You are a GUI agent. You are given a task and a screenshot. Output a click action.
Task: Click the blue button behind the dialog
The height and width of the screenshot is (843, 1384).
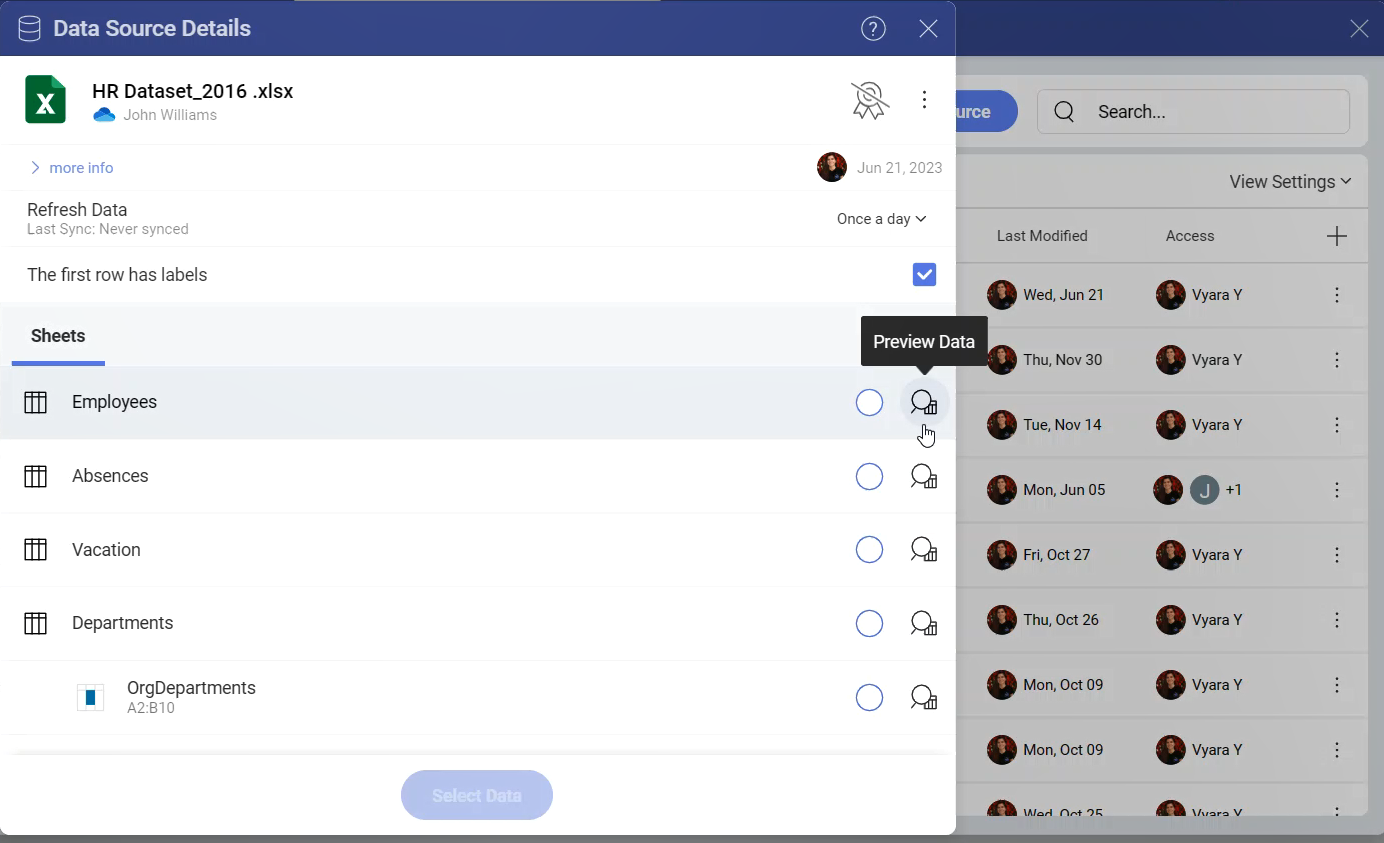[986, 112]
